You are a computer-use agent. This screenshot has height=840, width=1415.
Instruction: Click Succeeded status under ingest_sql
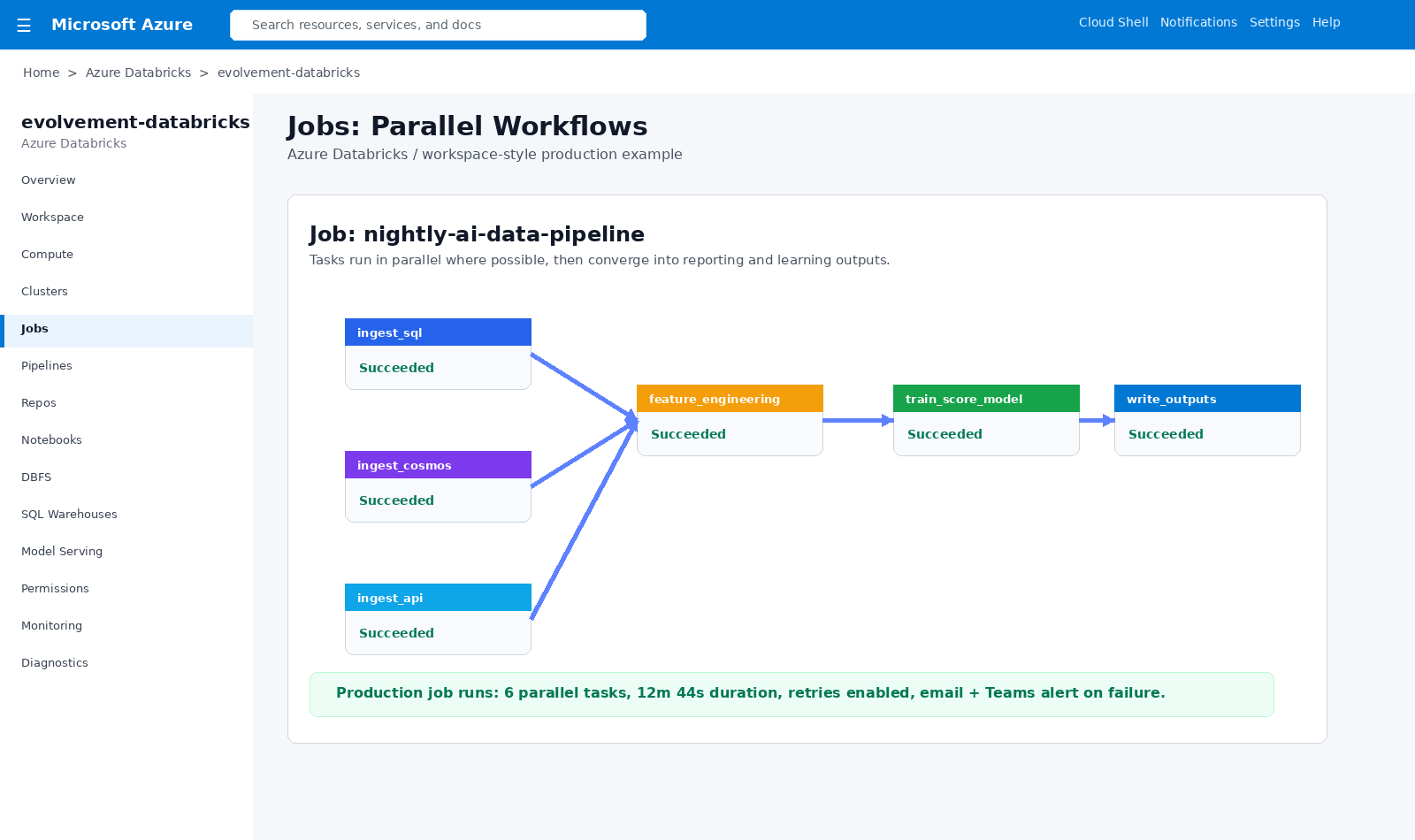[396, 368]
